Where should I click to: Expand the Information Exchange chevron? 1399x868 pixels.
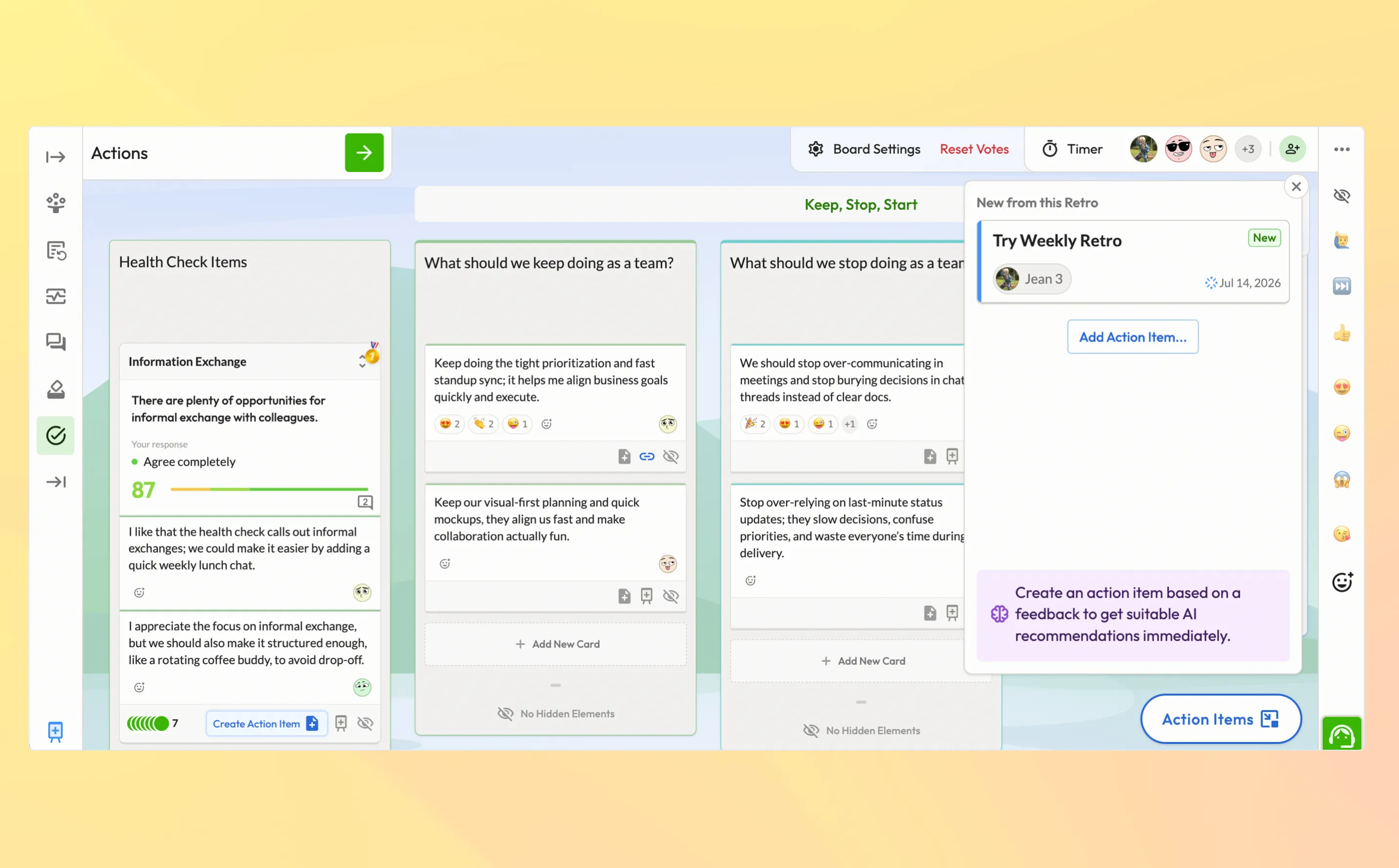(362, 361)
